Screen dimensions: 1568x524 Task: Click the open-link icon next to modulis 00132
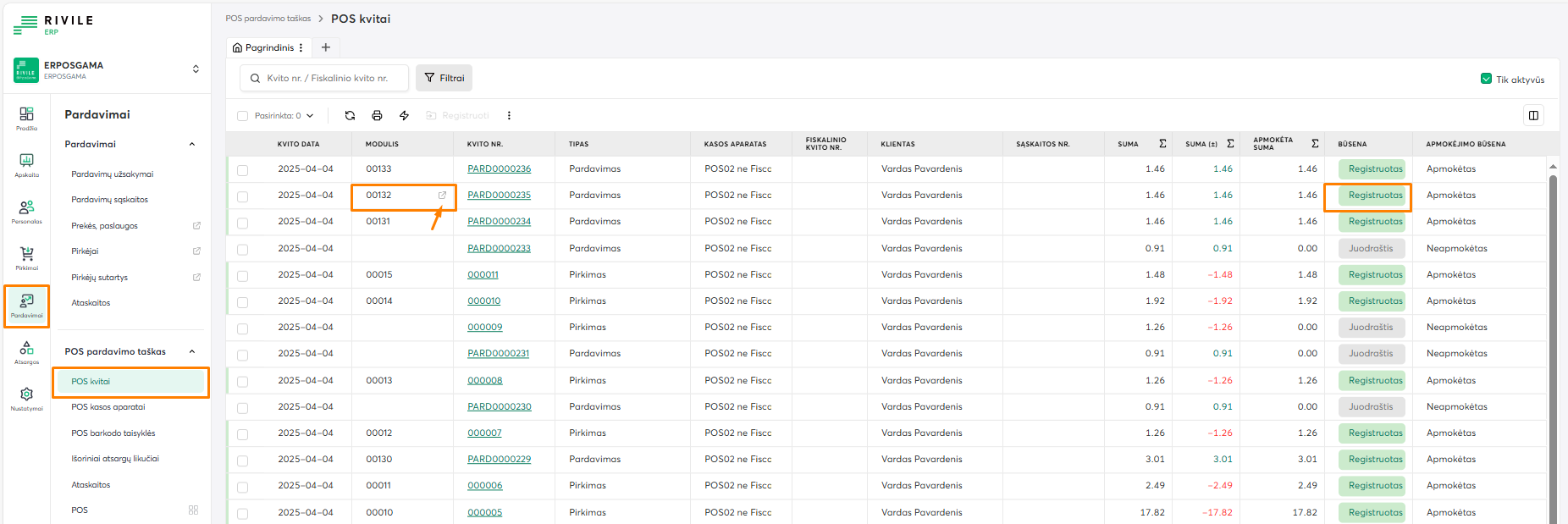click(x=442, y=196)
